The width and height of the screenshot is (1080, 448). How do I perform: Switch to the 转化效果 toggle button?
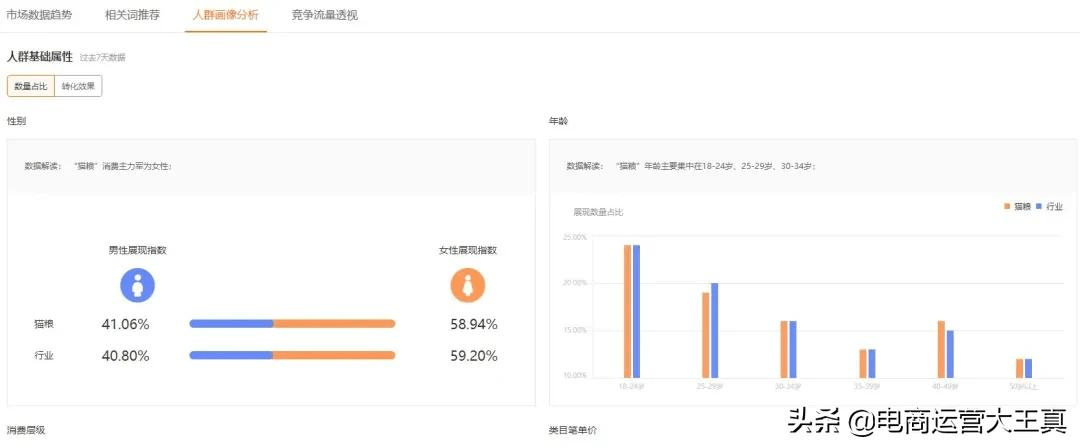point(78,87)
